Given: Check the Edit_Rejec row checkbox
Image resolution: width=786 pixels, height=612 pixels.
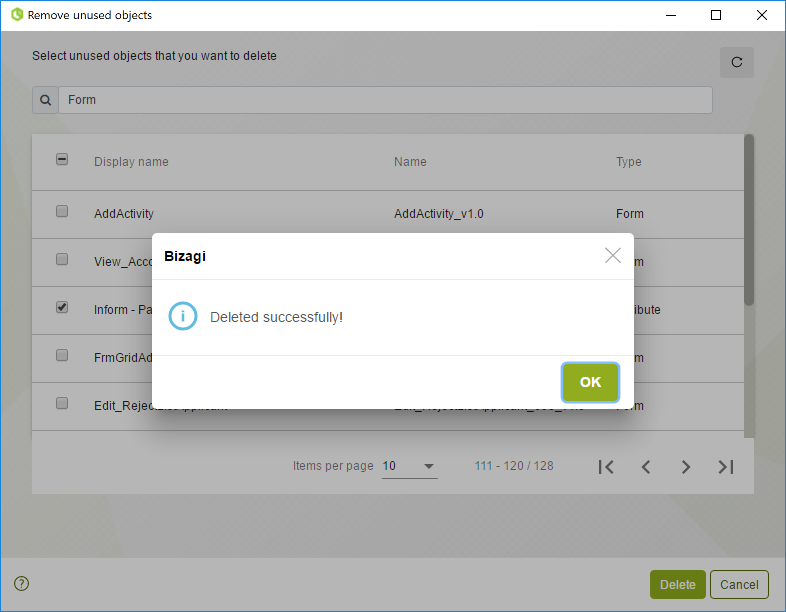Looking at the screenshot, I should click(x=62, y=403).
